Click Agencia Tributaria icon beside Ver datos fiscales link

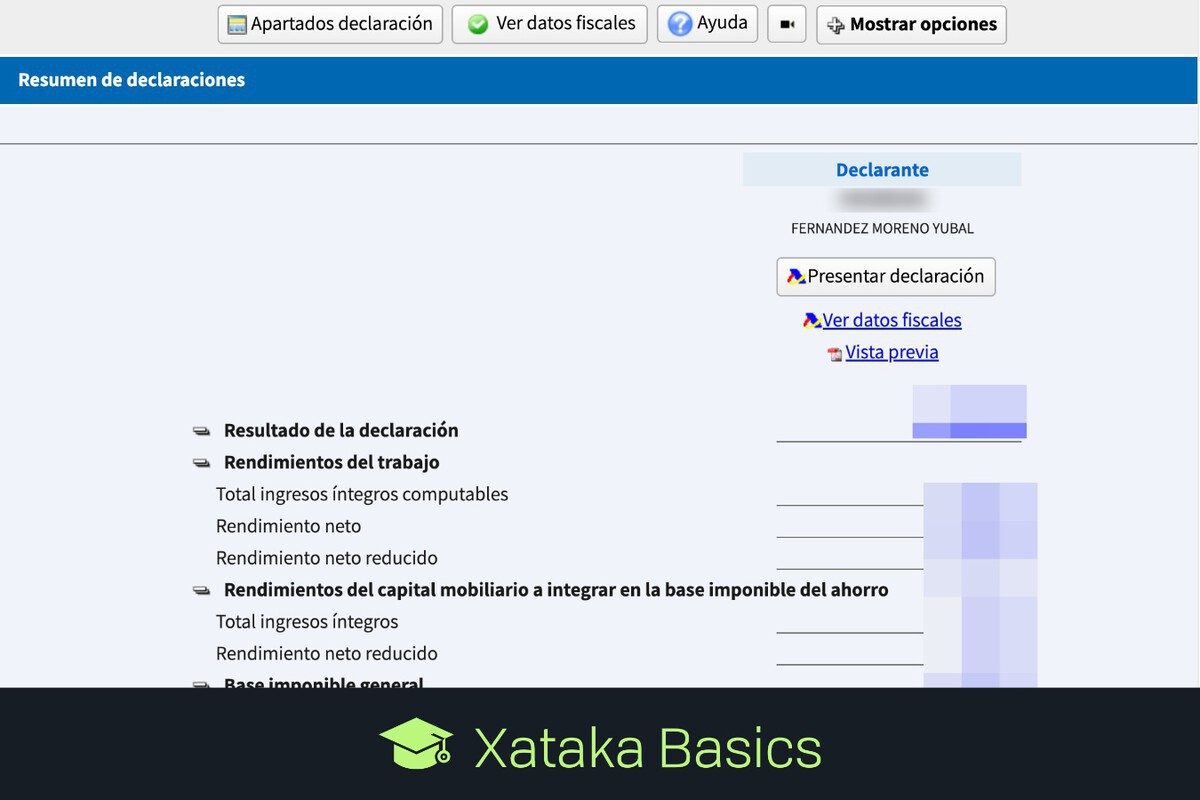(x=812, y=321)
